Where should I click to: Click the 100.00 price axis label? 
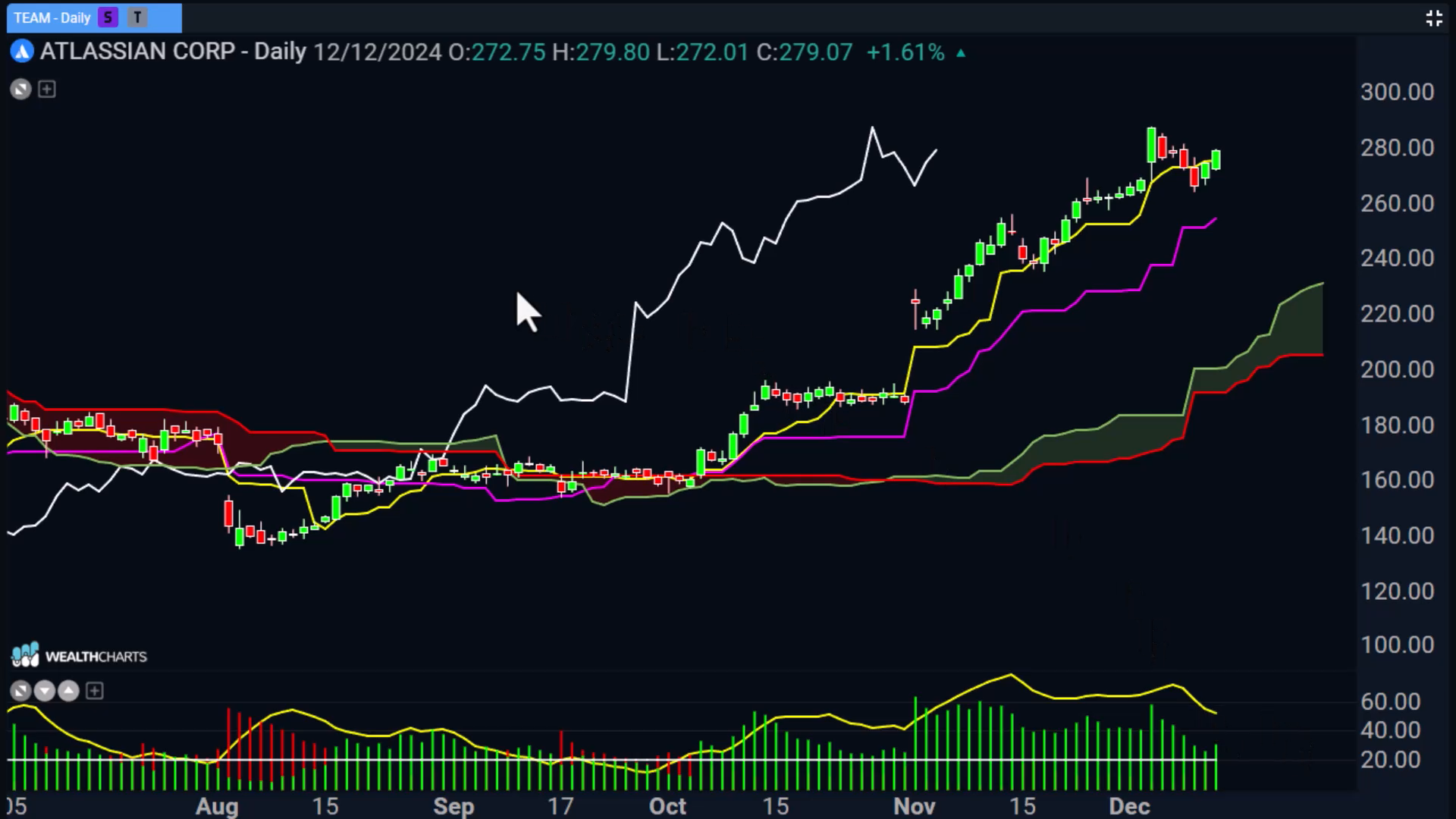click(x=1397, y=645)
